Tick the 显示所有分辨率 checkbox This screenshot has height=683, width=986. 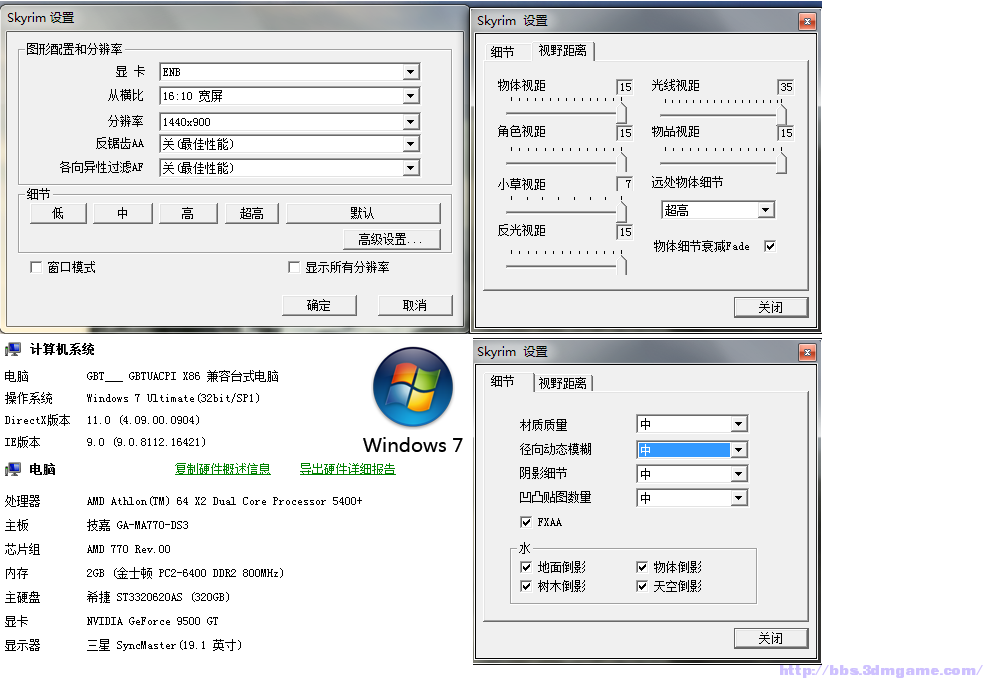294,267
